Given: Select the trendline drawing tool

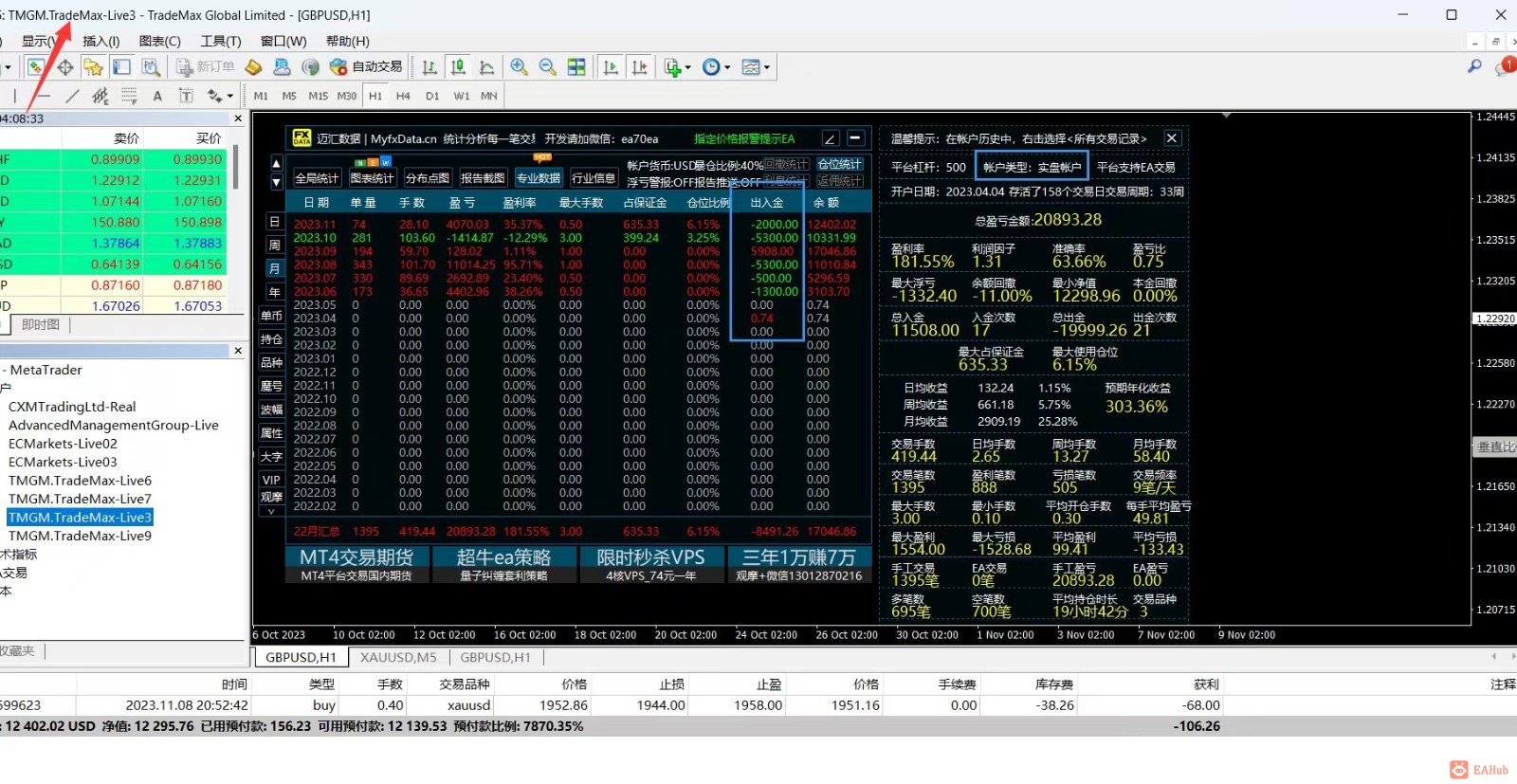Looking at the screenshot, I should pos(72,96).
